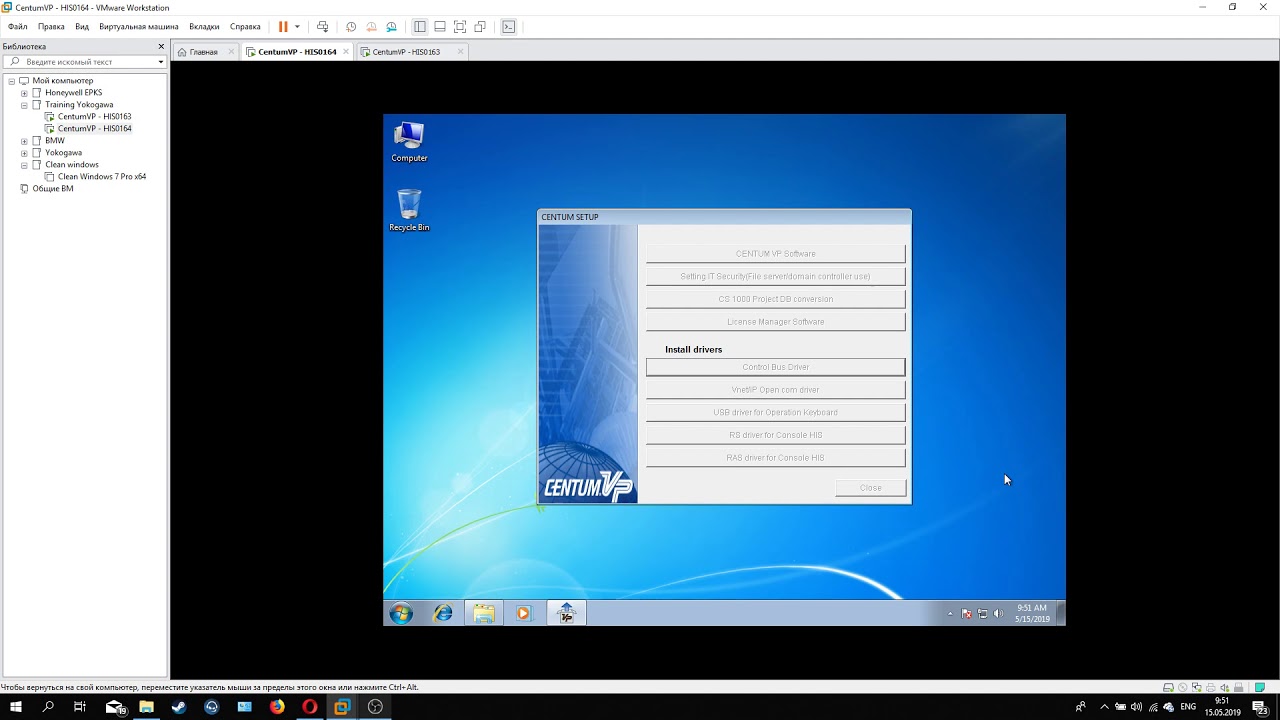Click the library search text field
Viewport: 1280px width, 720px height.
[x=82, y=62]
